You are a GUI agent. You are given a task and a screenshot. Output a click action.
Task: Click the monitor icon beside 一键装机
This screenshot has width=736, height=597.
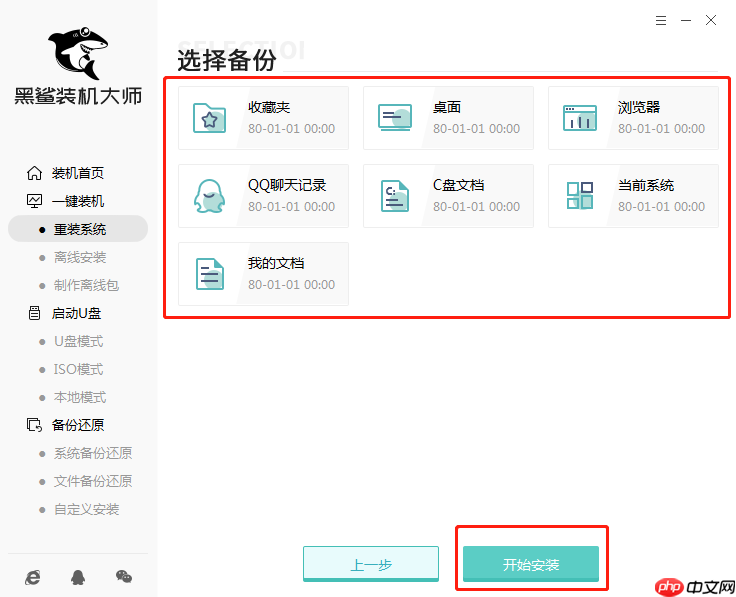point(34,201)
